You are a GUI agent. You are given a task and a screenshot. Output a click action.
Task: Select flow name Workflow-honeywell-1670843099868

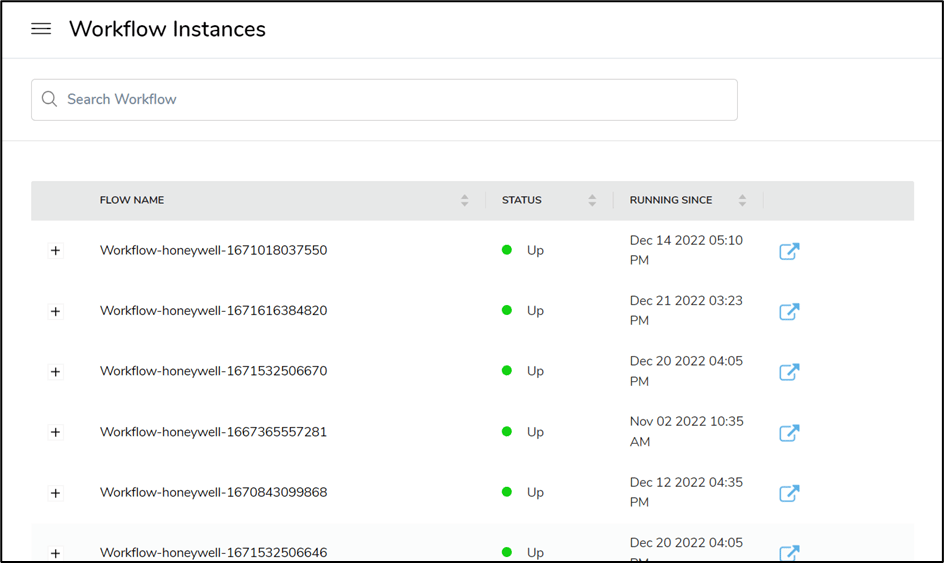(214, 492)
